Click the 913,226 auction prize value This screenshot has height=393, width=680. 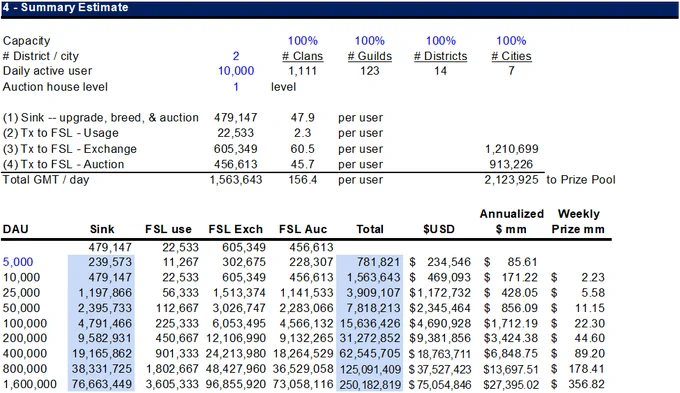(x=512, y=164)
